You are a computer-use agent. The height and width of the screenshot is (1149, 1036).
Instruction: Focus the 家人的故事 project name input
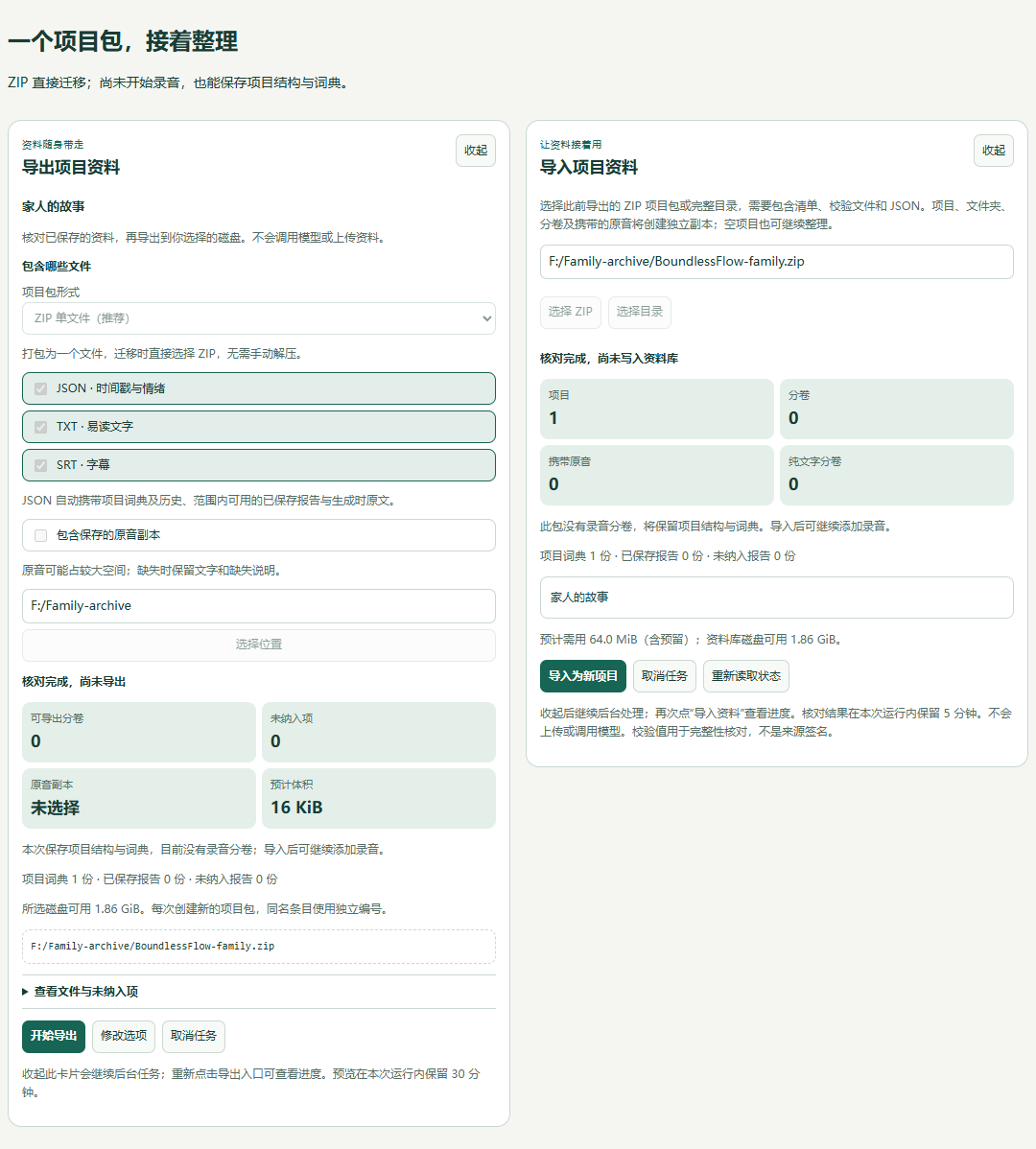[x=777, y=598]
